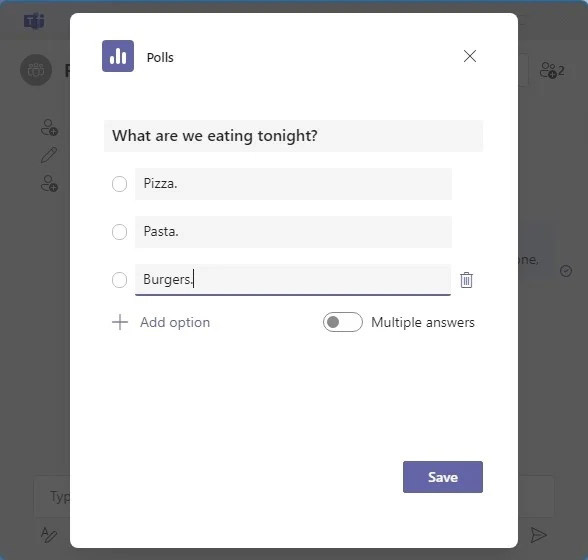Image resolution: width=588 pixels, height=560 pixels.
Task: Select the Pizza radio button
Action: [x=119, y=184]
